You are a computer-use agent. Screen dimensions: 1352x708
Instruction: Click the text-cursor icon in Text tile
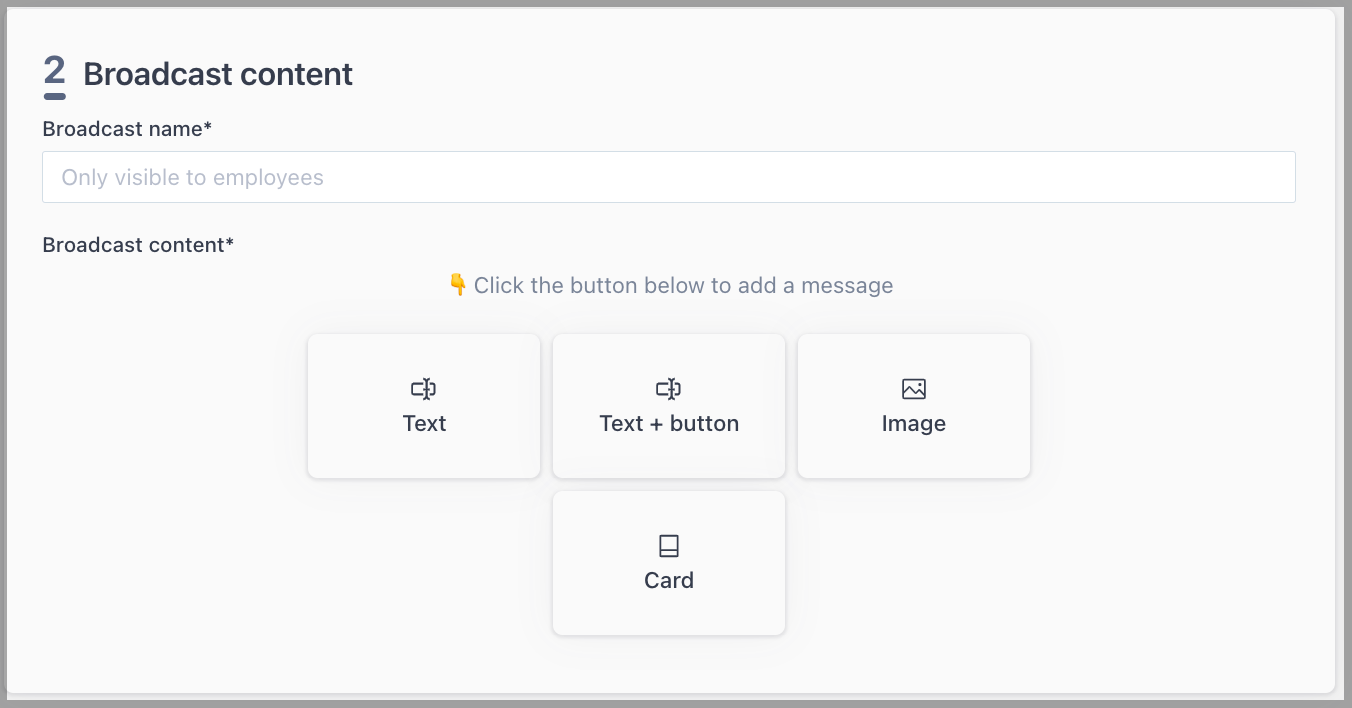click(x=424, y=389)
